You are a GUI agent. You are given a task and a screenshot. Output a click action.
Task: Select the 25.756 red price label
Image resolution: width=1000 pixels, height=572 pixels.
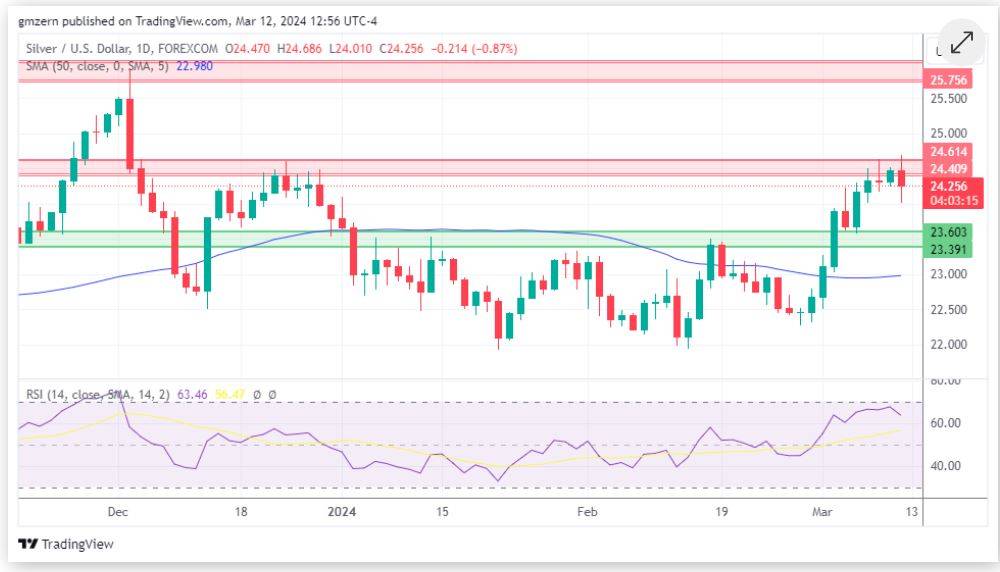[x=948, y=80]
